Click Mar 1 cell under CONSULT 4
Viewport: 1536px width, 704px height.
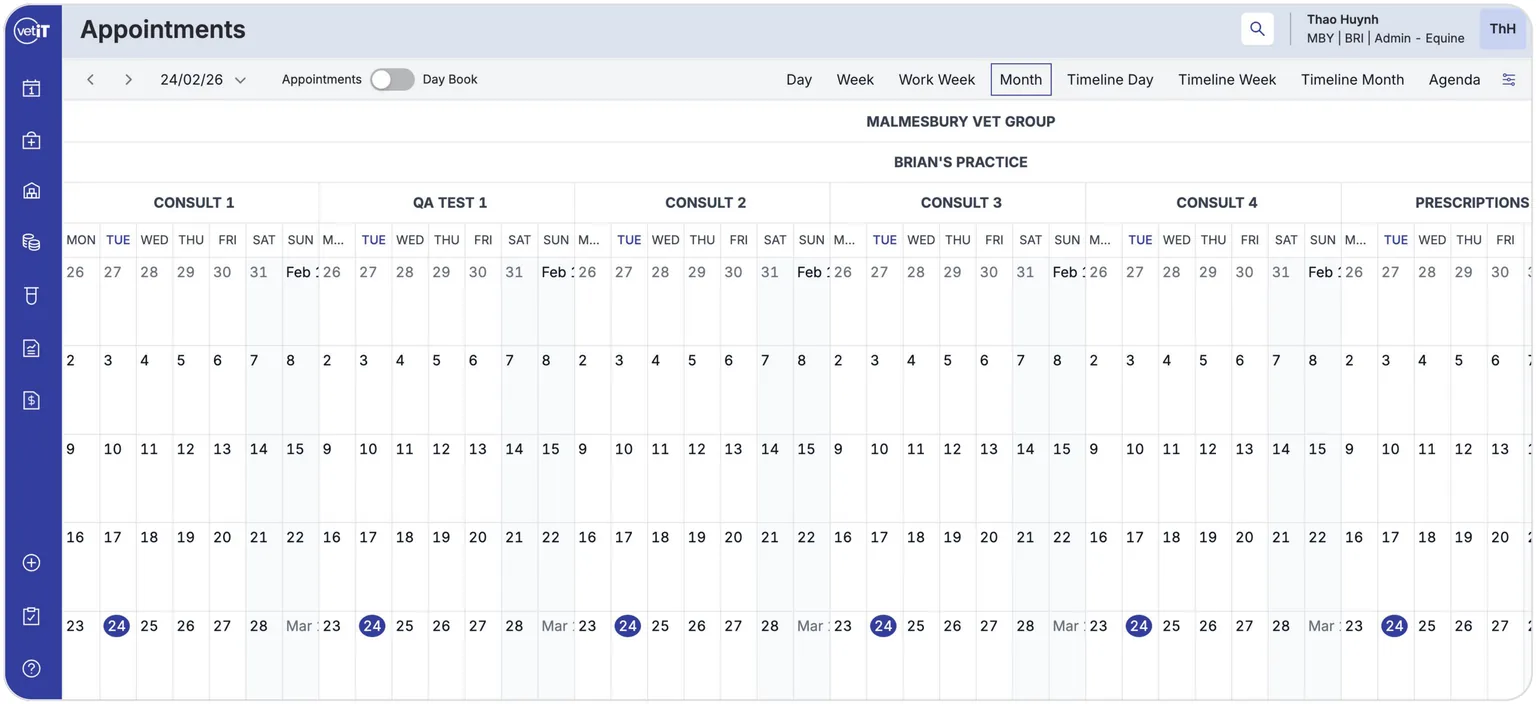[x=1323, y=655]
